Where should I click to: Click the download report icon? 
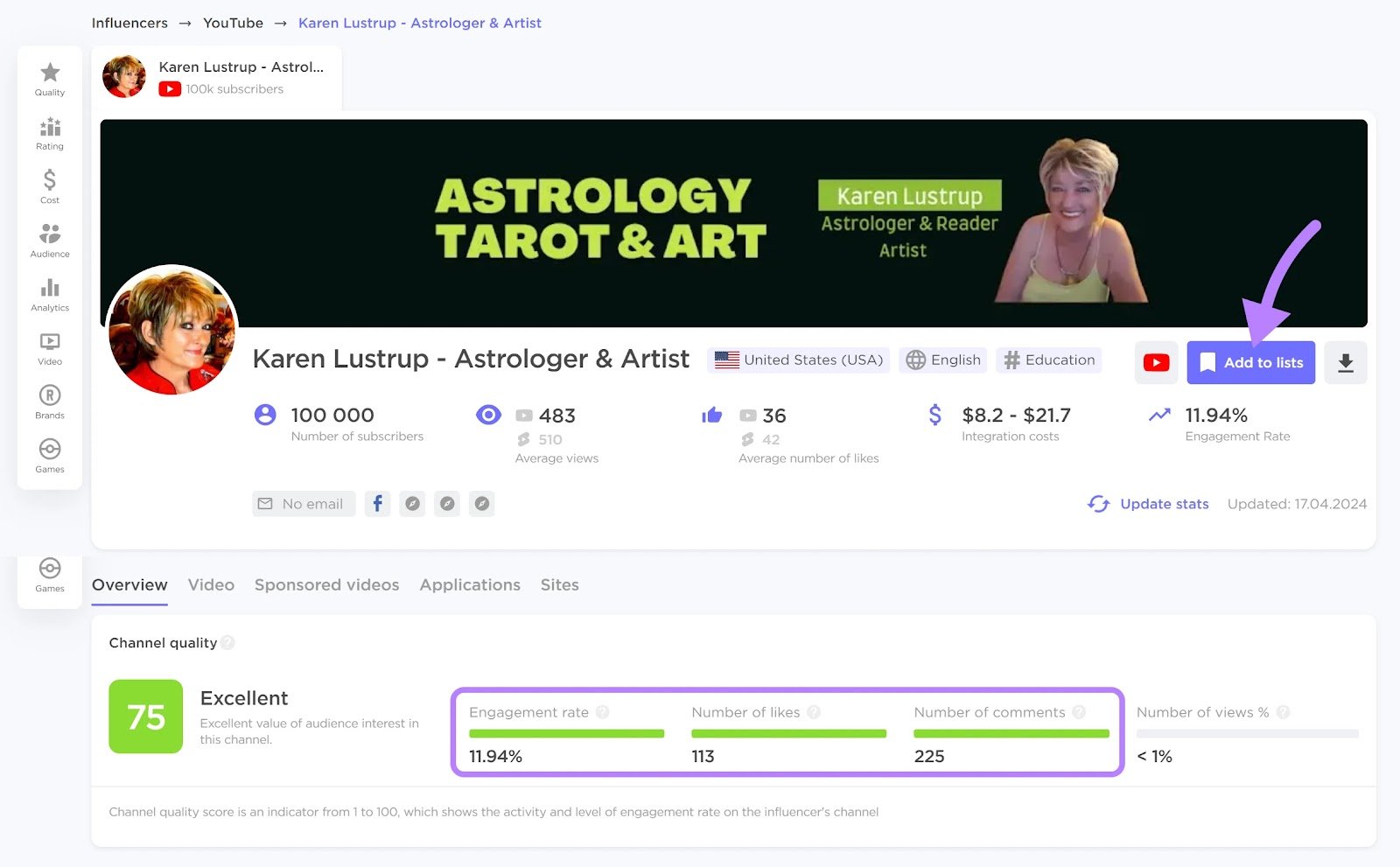click(1345, 362)
